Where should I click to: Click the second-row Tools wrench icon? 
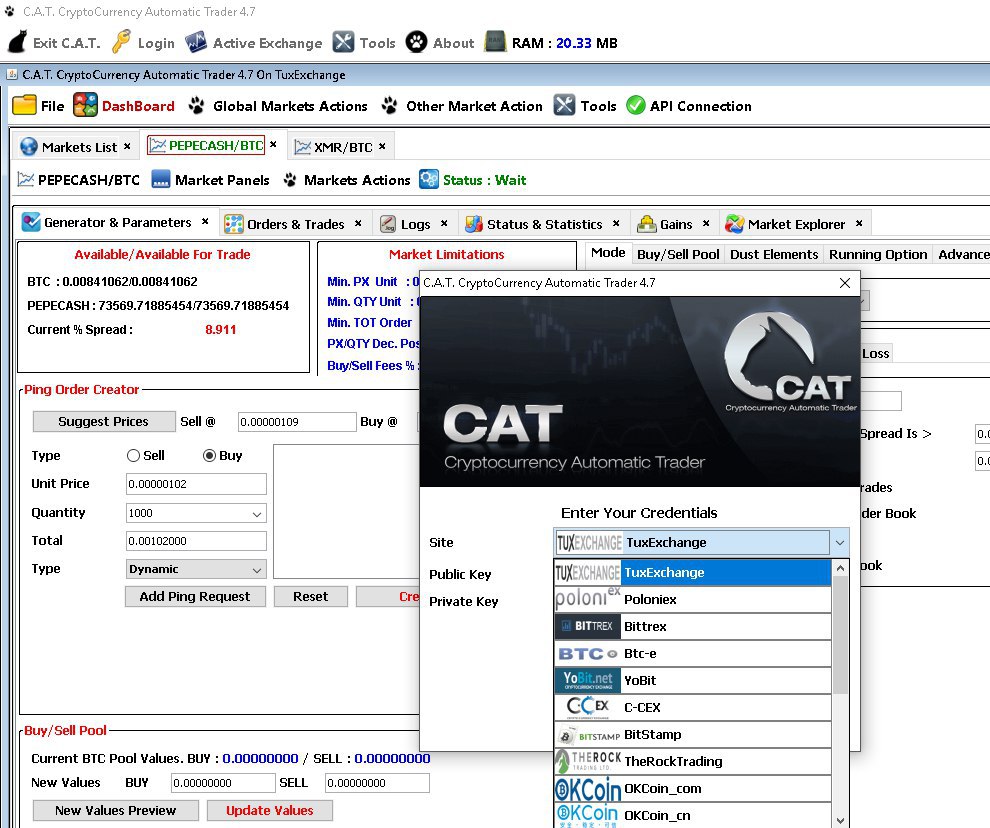tap(564, 105)
